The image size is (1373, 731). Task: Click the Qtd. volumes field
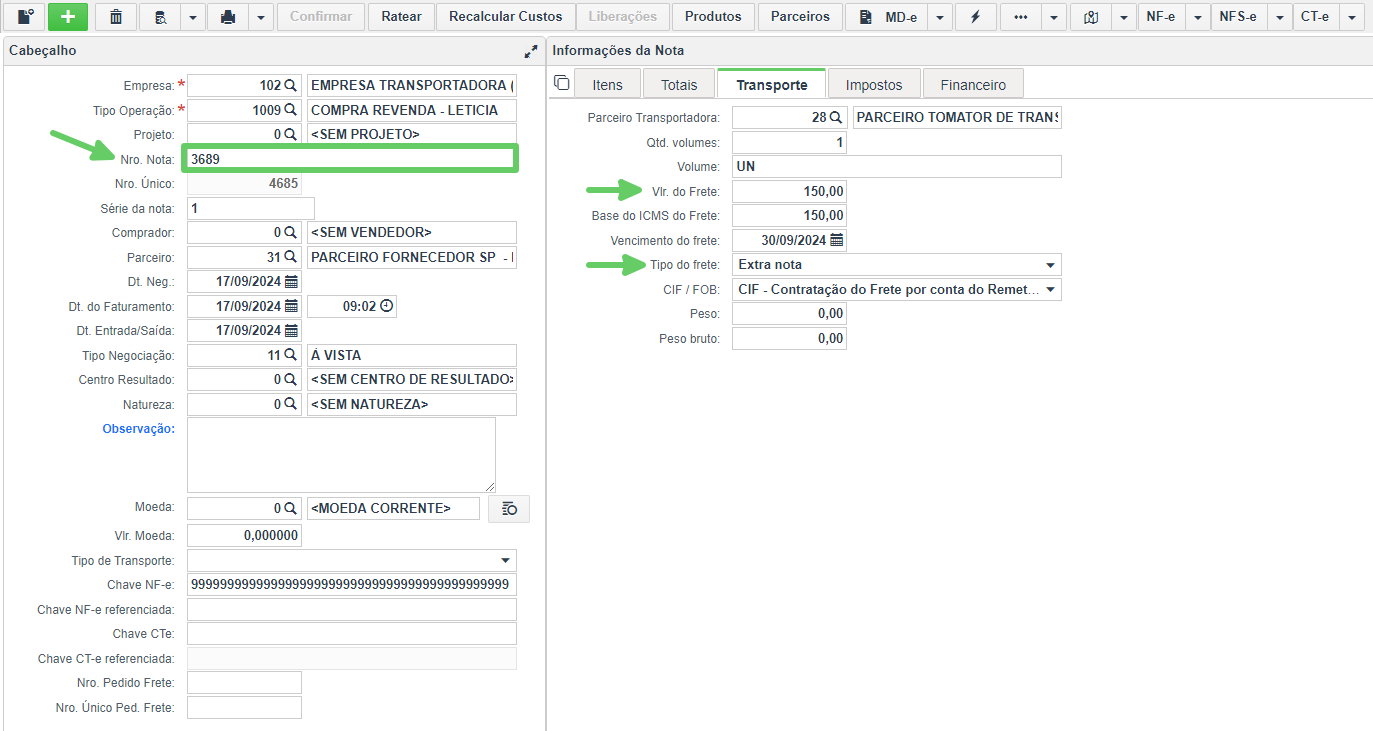pos(790,142)
